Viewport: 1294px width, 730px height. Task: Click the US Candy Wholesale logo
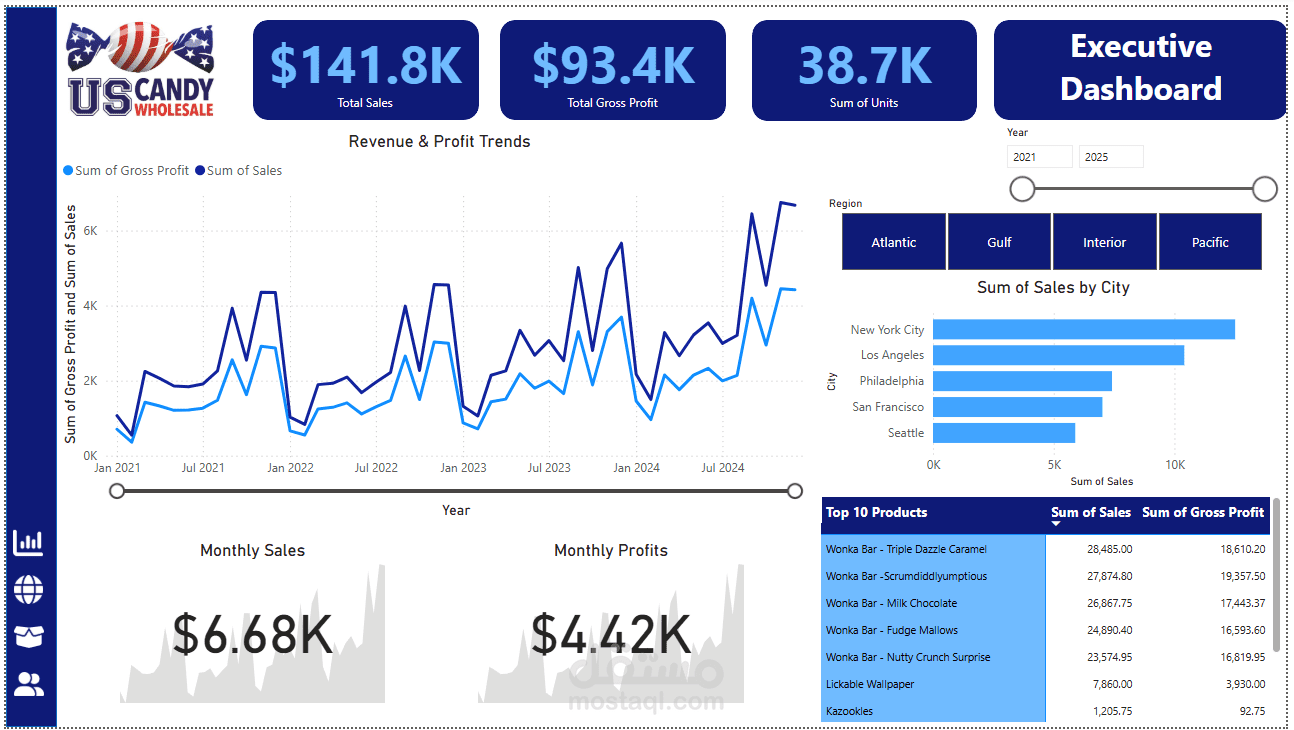coord(142,69)
